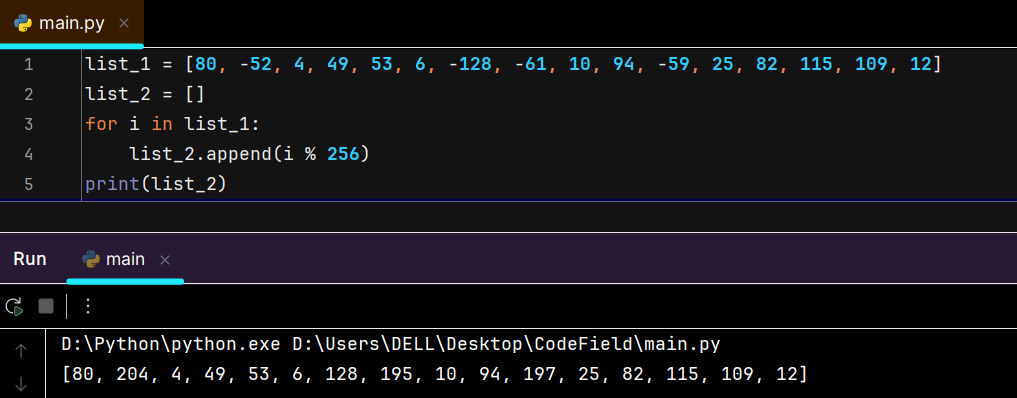
Task: Click the value 115 in list_1
Action: point(817,65)
